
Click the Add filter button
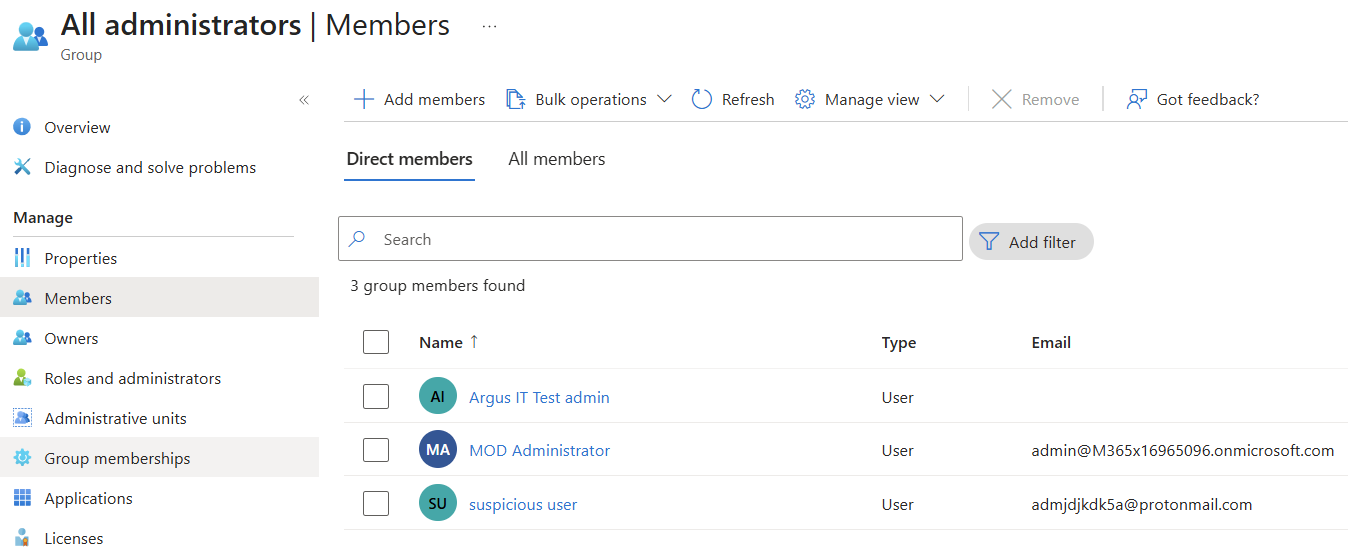coord(1031,241)
